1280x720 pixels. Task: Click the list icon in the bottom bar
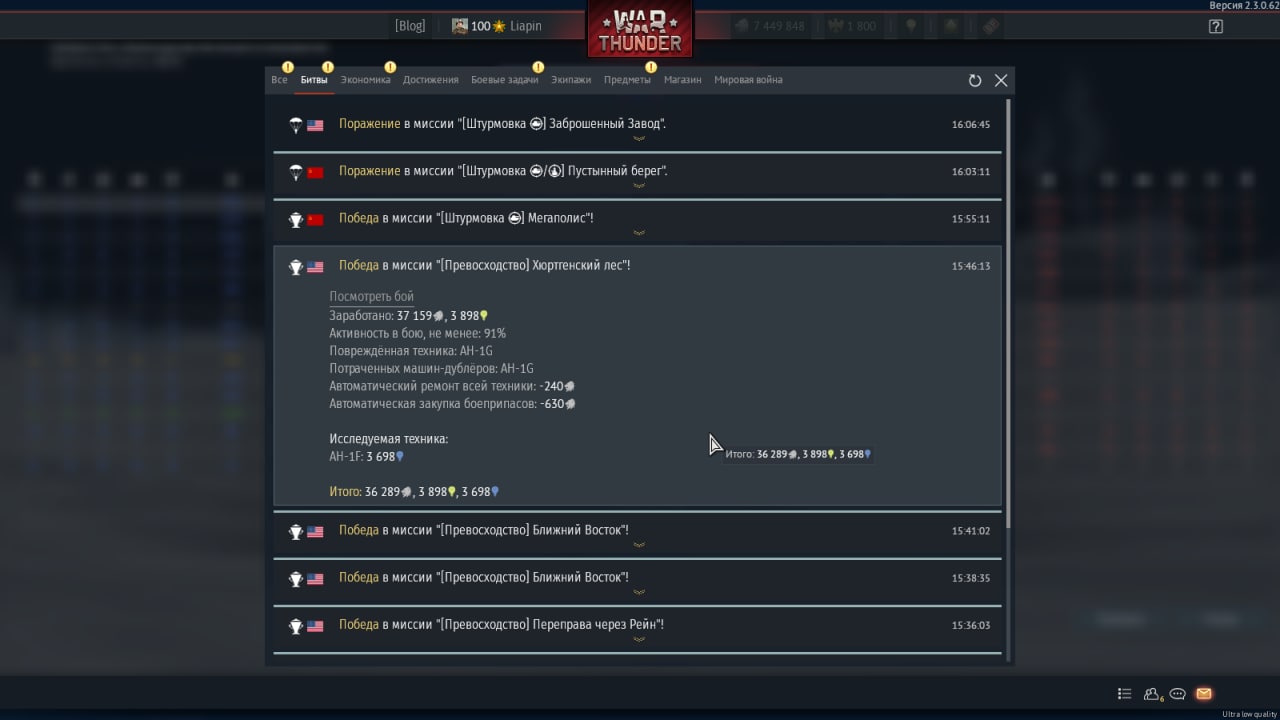1125,694
